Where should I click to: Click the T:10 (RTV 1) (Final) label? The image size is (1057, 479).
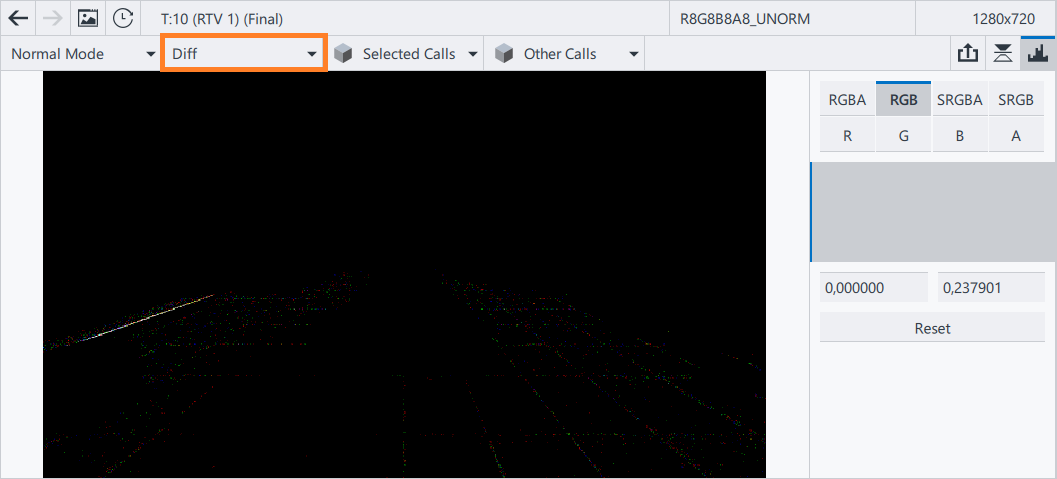click(222, 19)
